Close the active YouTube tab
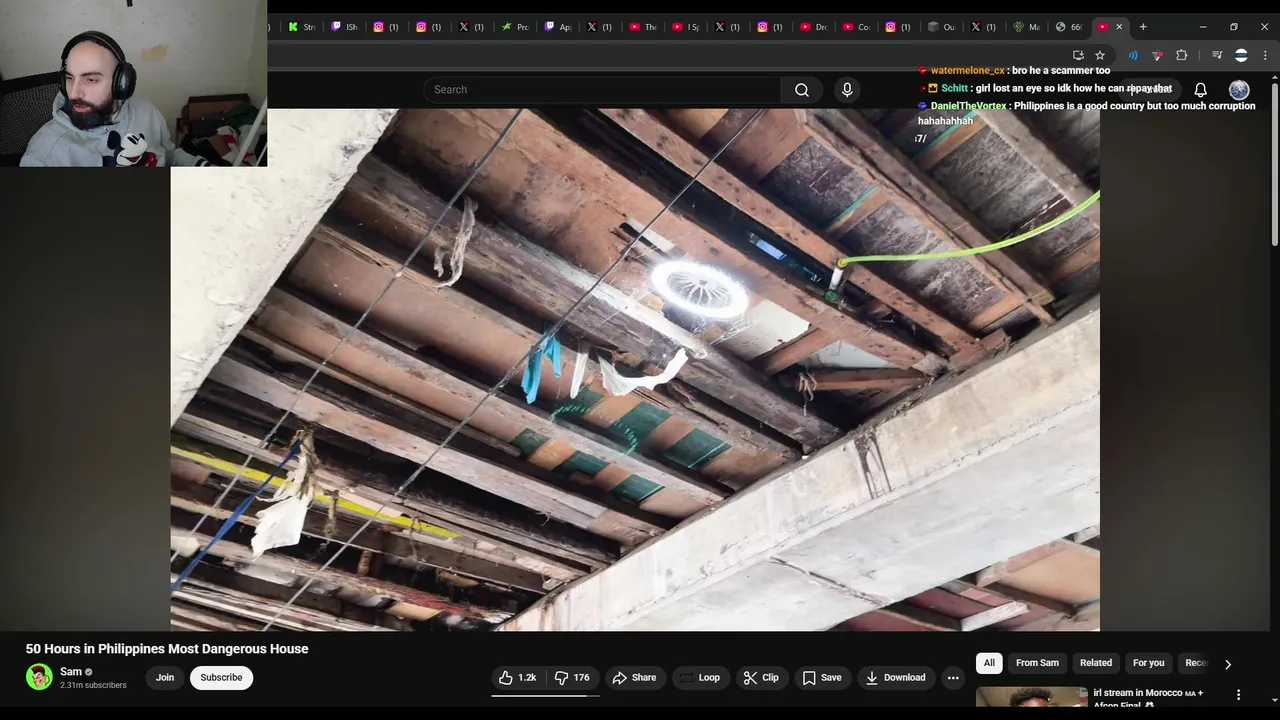Image resolution: width=1280 pixels, height=720 pixels. pyautogui.click(x=1119, y=27)
